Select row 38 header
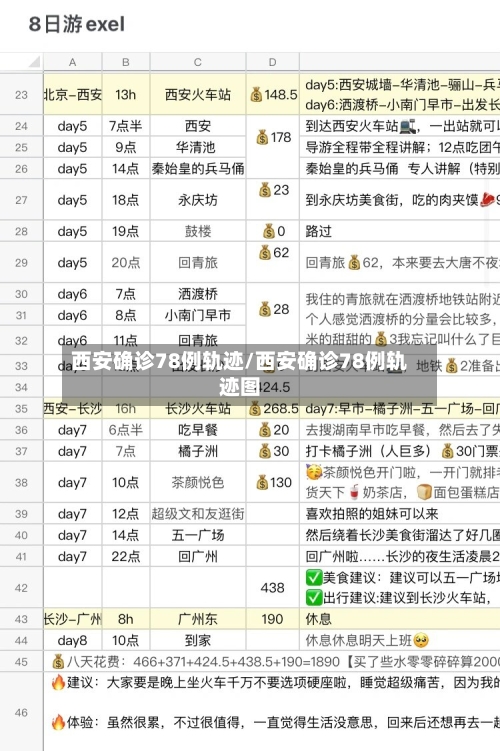500x751 pixels. pos(21,482)
